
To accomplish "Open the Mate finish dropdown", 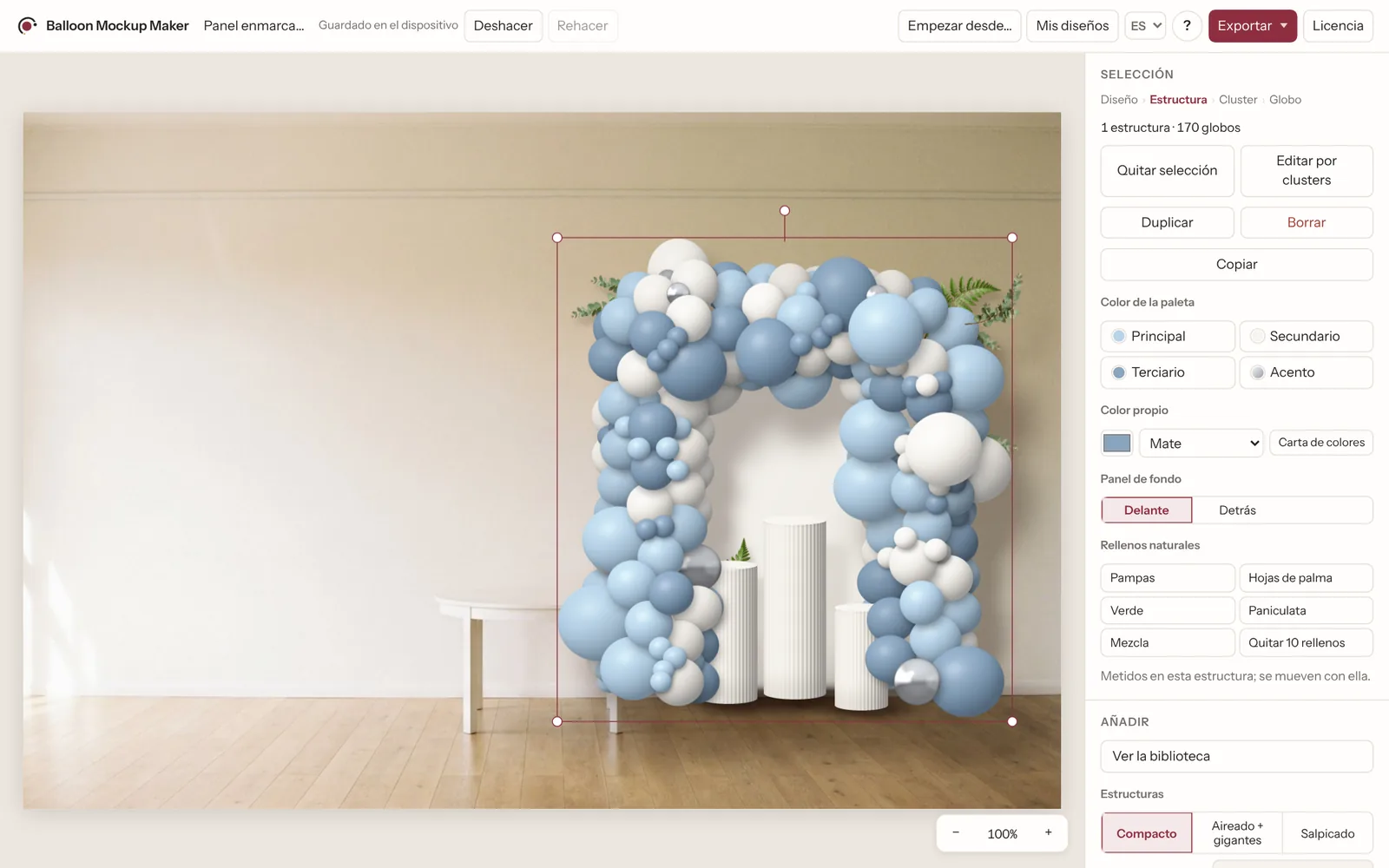I will click(x=1201, y=444).
